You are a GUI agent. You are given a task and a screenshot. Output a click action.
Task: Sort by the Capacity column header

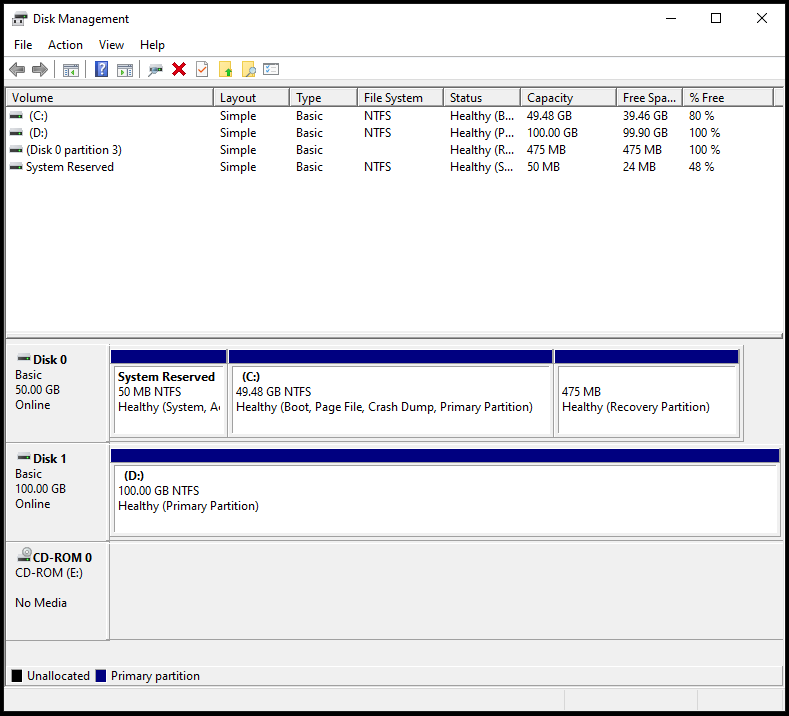click(569, 98)
